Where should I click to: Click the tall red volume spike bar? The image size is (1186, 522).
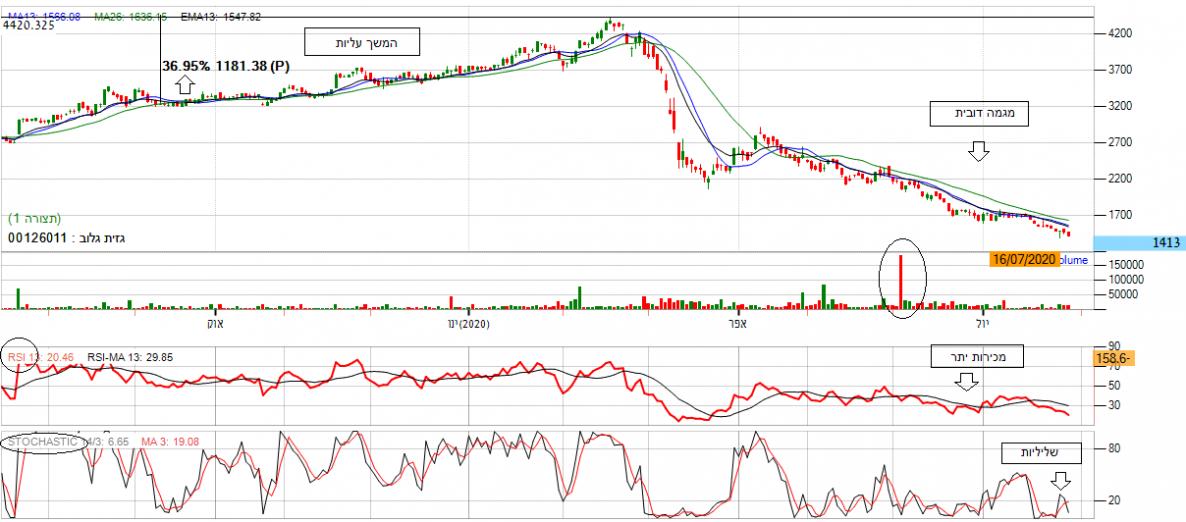901,280
